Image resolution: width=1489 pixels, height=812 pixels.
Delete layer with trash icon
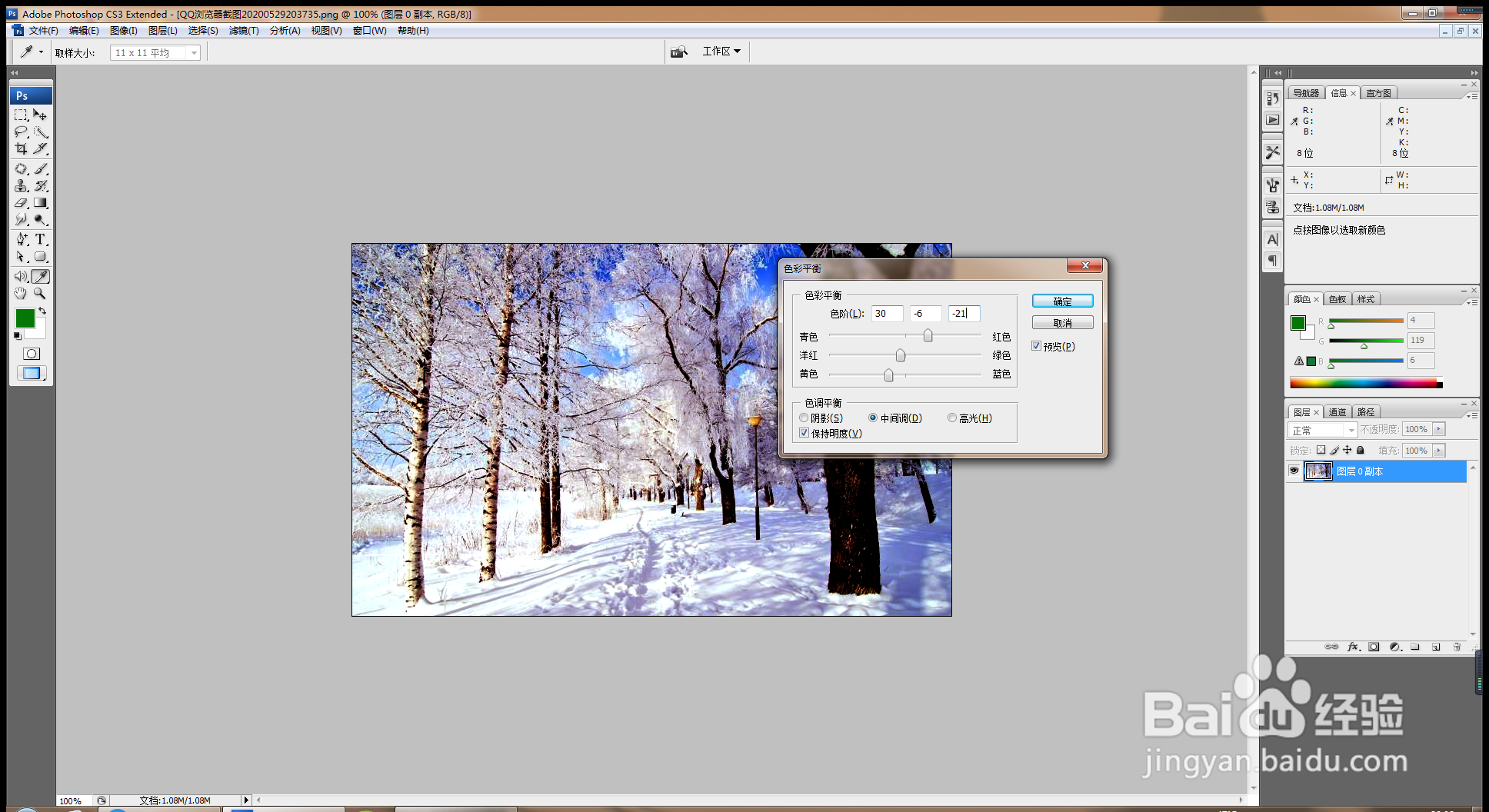[1457, 647]
